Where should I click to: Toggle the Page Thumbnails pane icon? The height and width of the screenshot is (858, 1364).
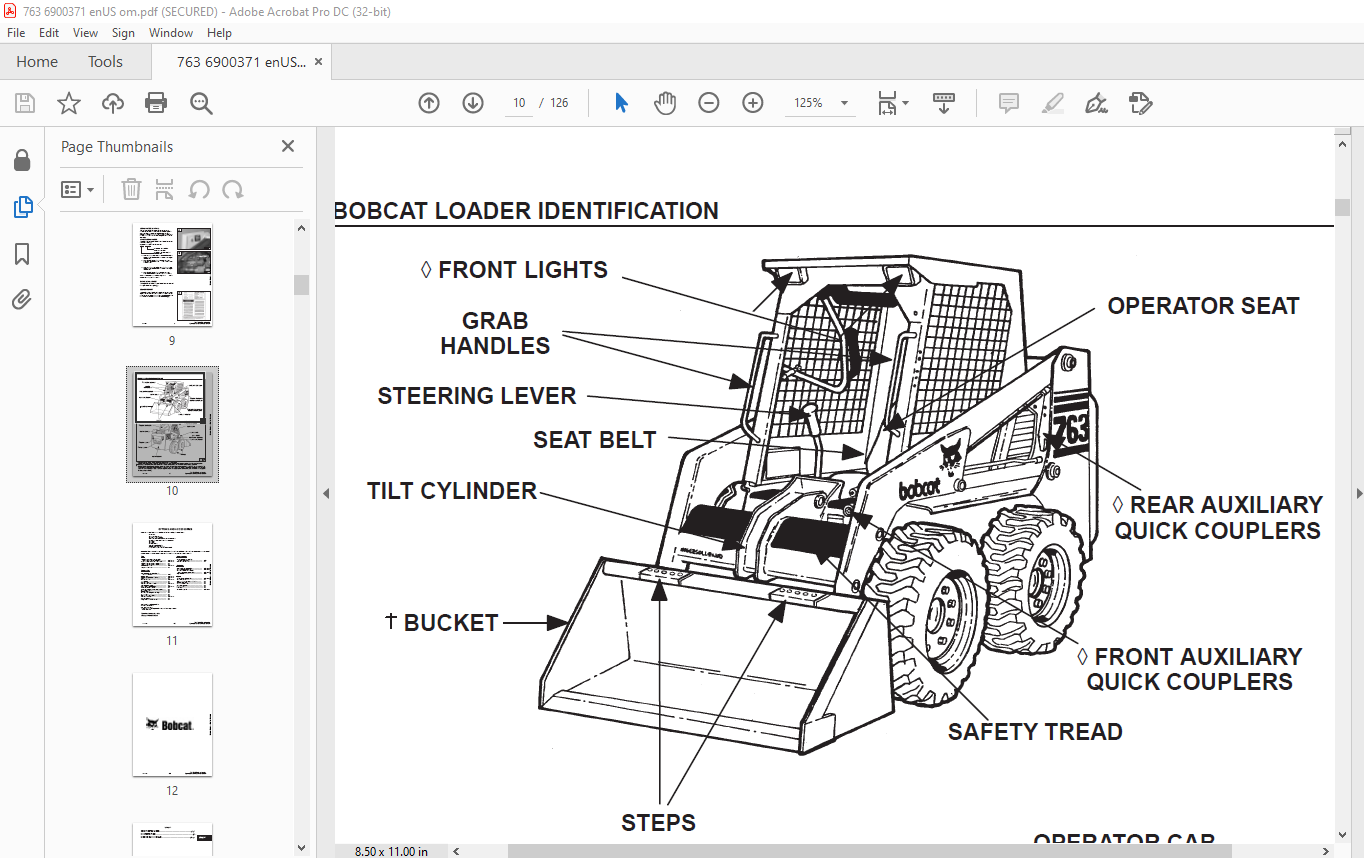click(22, 207)
